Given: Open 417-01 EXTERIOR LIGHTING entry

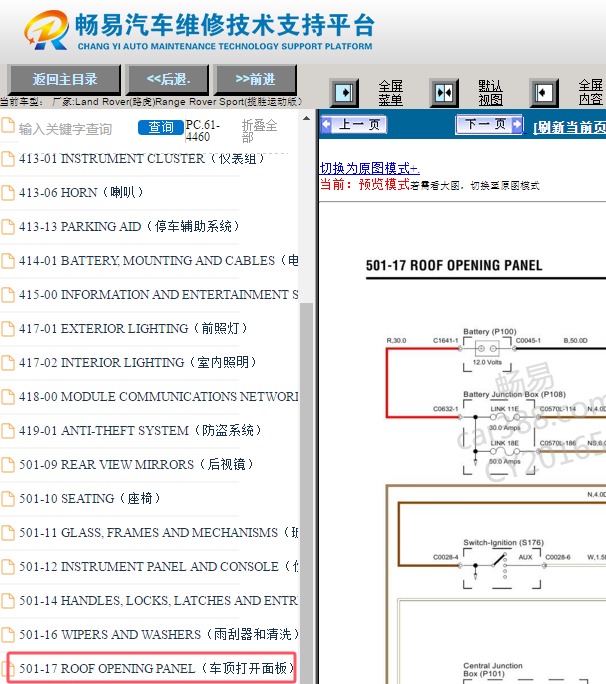Looking at the screenshot, I should pos(133,328).
